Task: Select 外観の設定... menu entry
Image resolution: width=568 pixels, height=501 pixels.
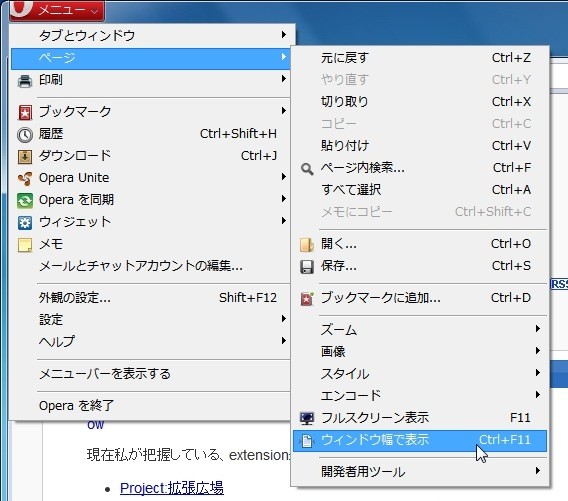Action: [151, 298]
